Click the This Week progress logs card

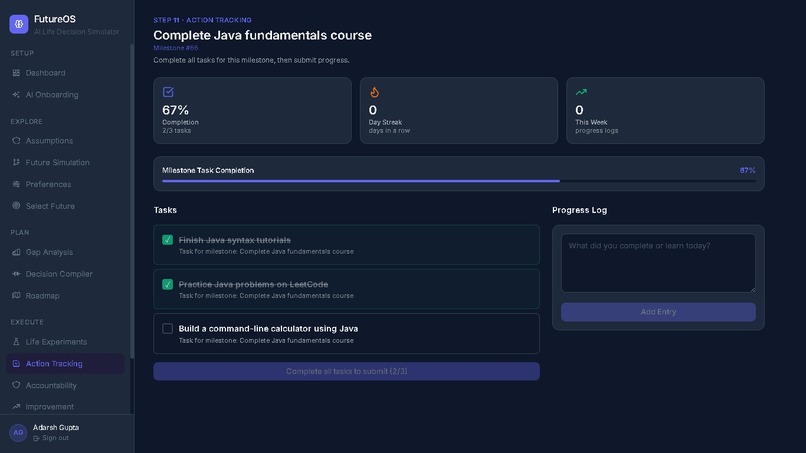[x=665, y=111]
